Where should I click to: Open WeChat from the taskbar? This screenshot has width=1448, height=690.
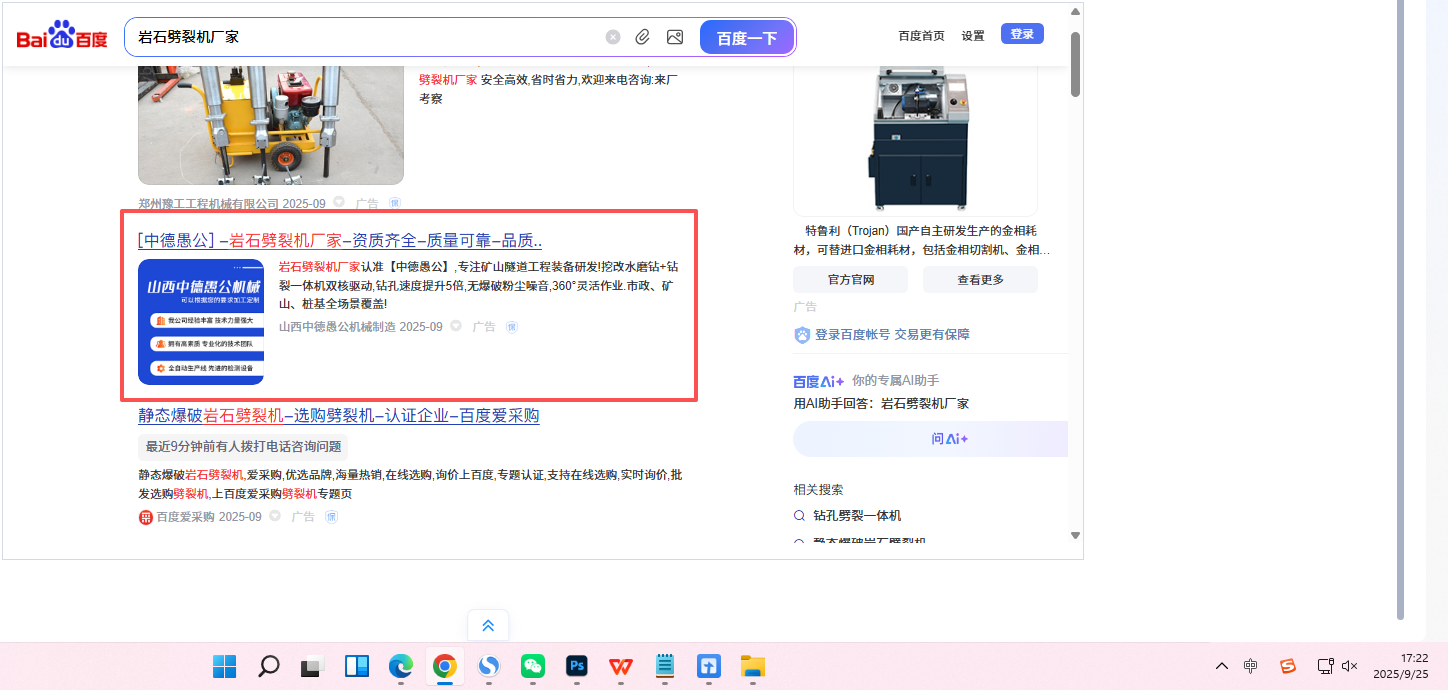pyautogui.click(x=533, y=666)
